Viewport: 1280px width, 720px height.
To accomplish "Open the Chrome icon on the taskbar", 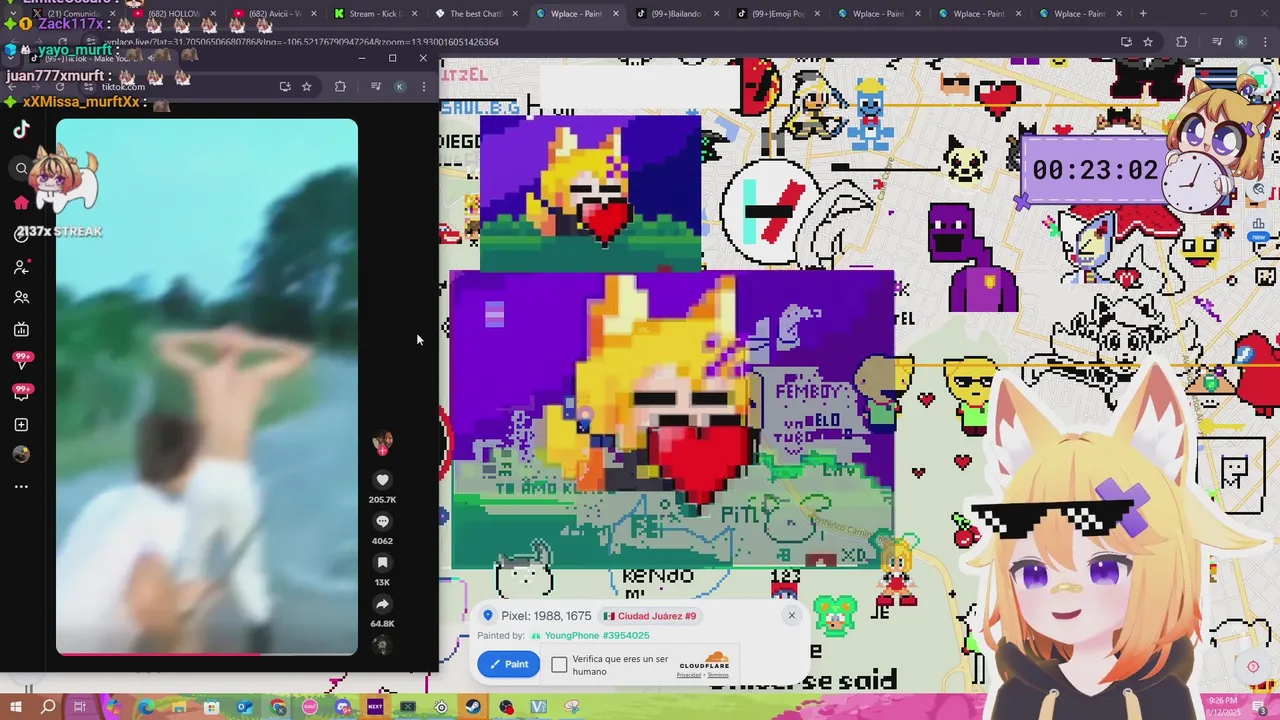I will click(277, 707).
